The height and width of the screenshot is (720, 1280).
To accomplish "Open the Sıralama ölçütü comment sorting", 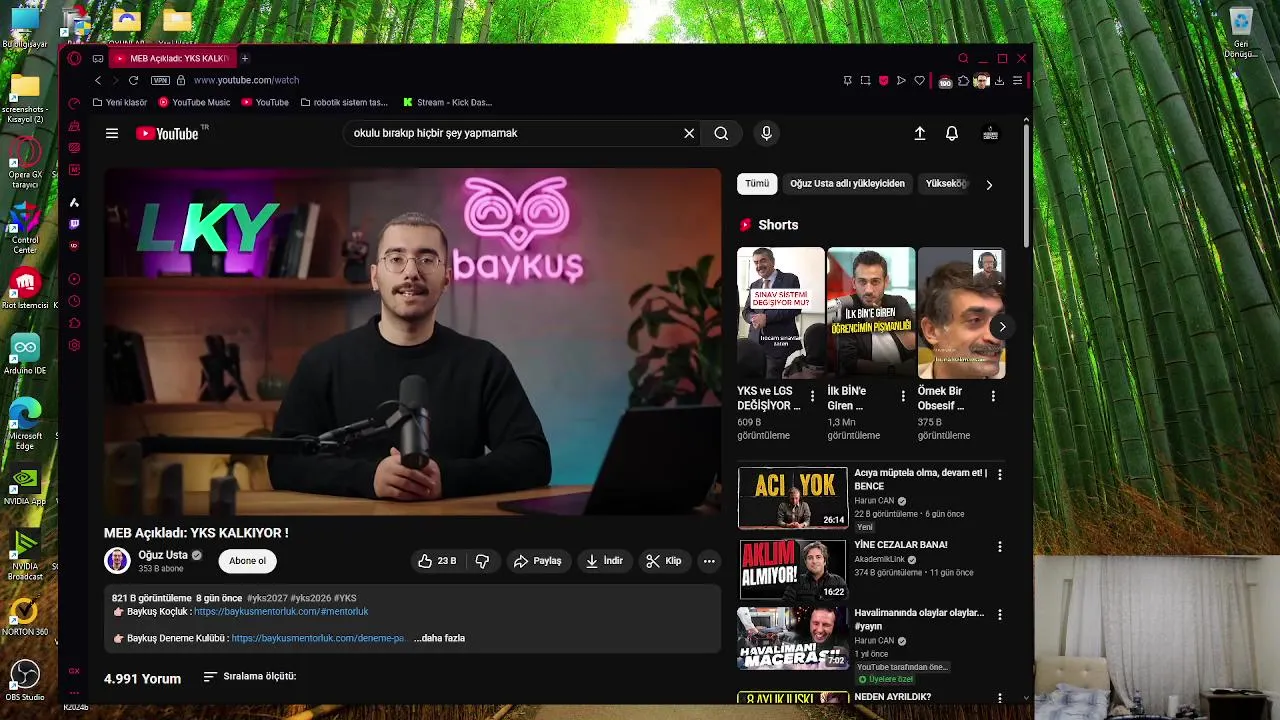I will (x=250, y=677).
